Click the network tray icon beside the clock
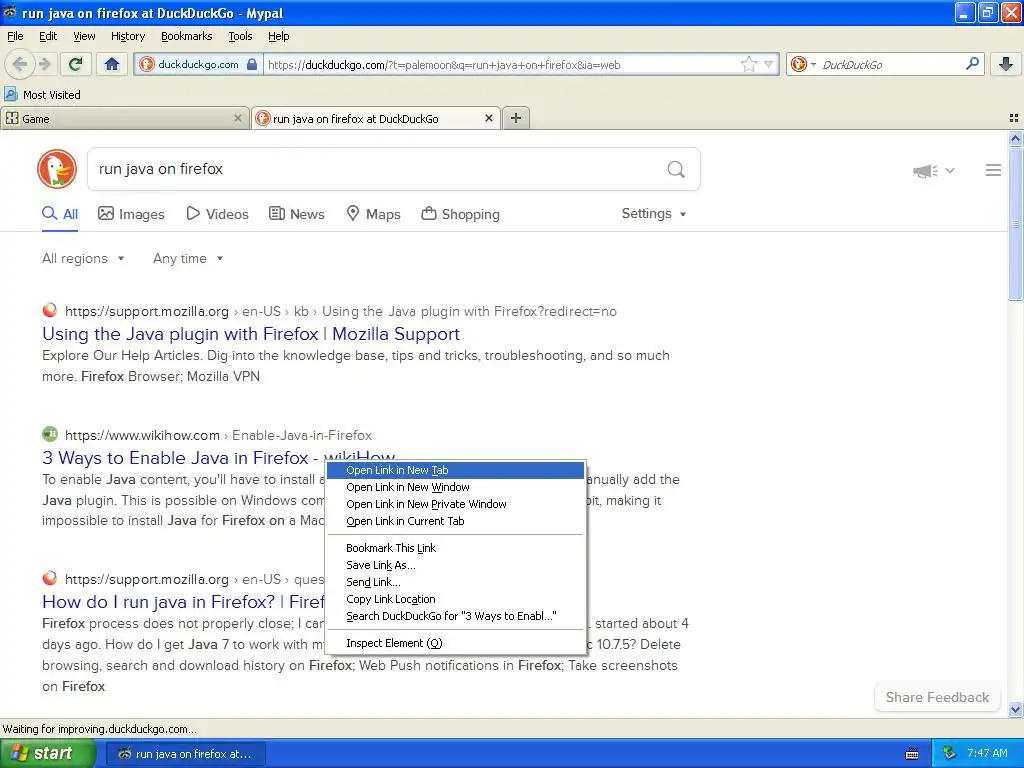This screenshot has width=1024, height=768. (x=949, y=754)
